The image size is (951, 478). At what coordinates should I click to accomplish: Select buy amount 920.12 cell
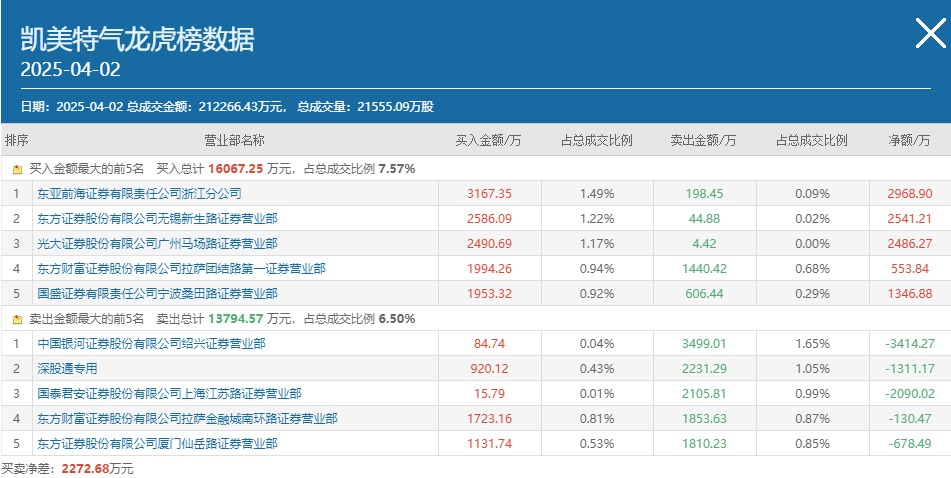click(489, 368)
